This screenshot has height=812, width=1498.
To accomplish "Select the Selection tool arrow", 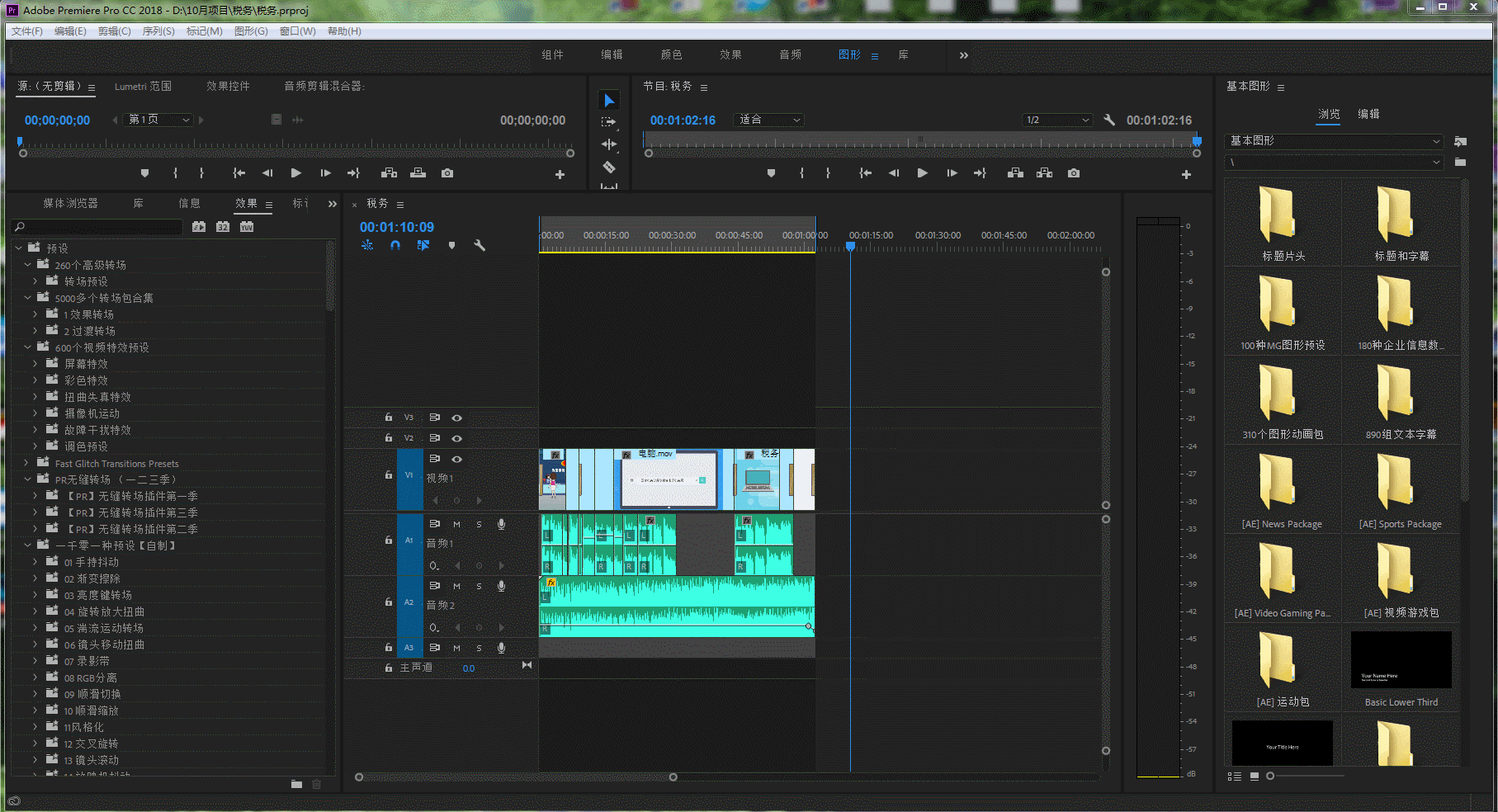I will (609, 101).
